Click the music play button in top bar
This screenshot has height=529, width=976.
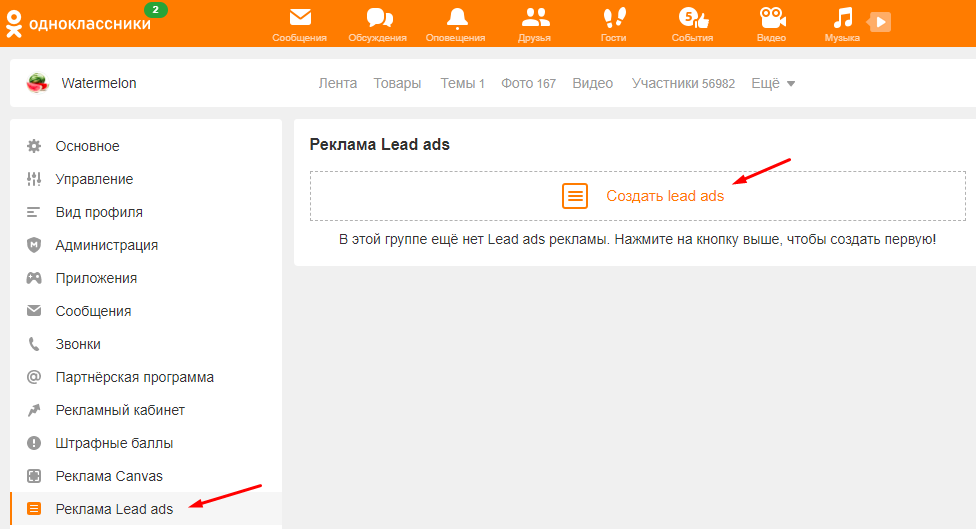880,22
